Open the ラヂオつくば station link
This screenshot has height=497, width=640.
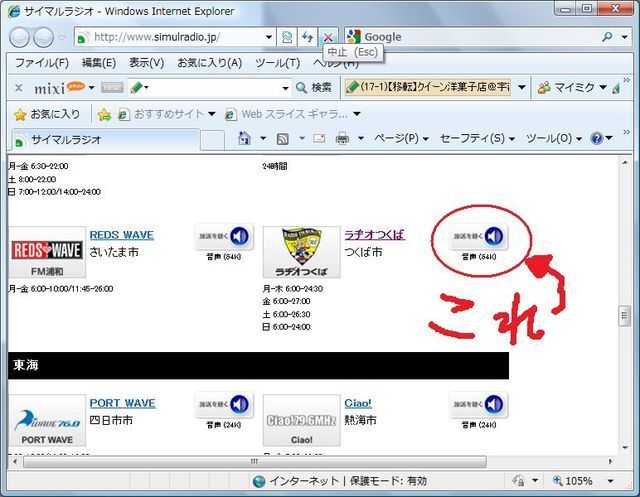pos(374,235)
